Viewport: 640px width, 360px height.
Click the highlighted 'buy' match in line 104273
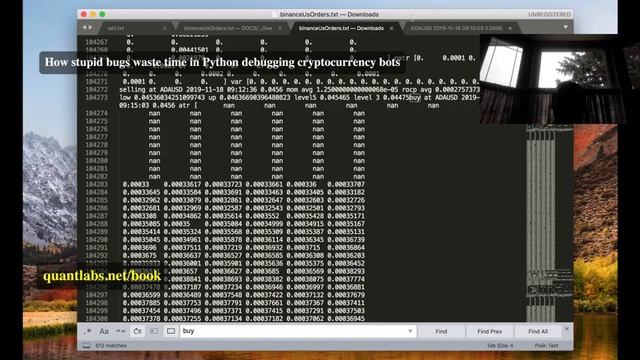click(415, 98)
